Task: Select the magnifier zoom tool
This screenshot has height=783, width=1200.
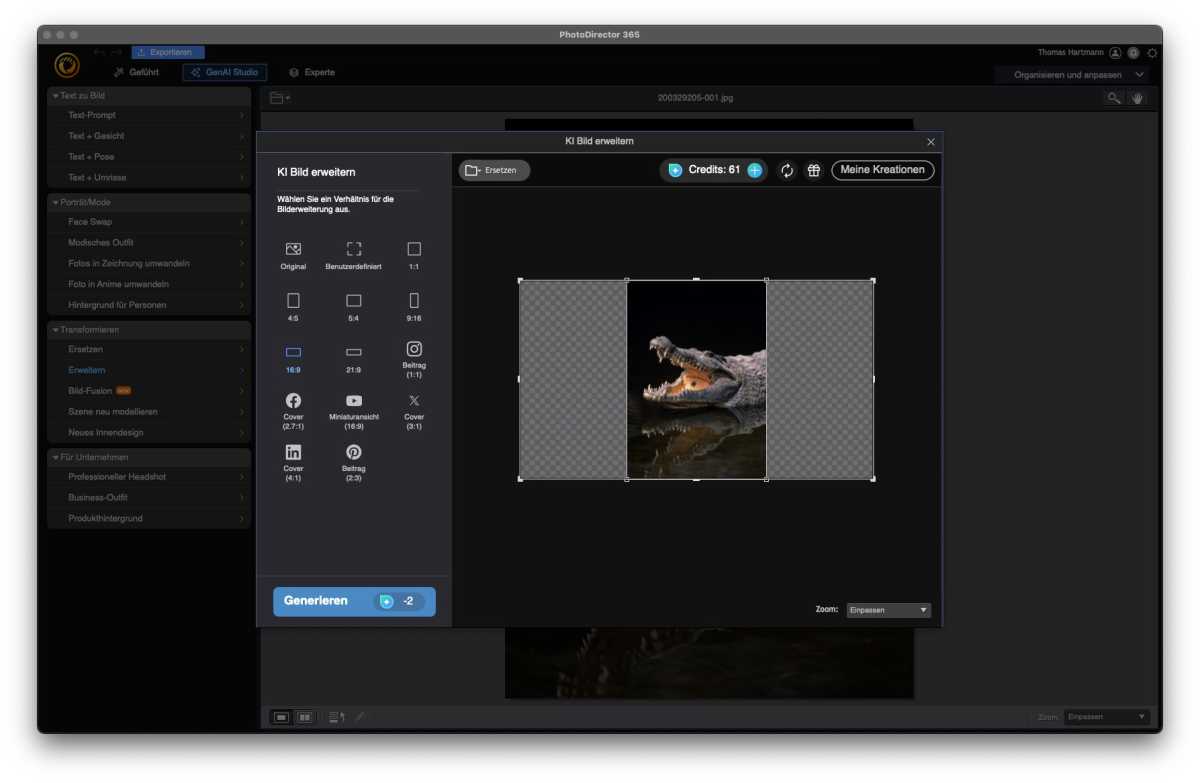Action: point(1113,98)
